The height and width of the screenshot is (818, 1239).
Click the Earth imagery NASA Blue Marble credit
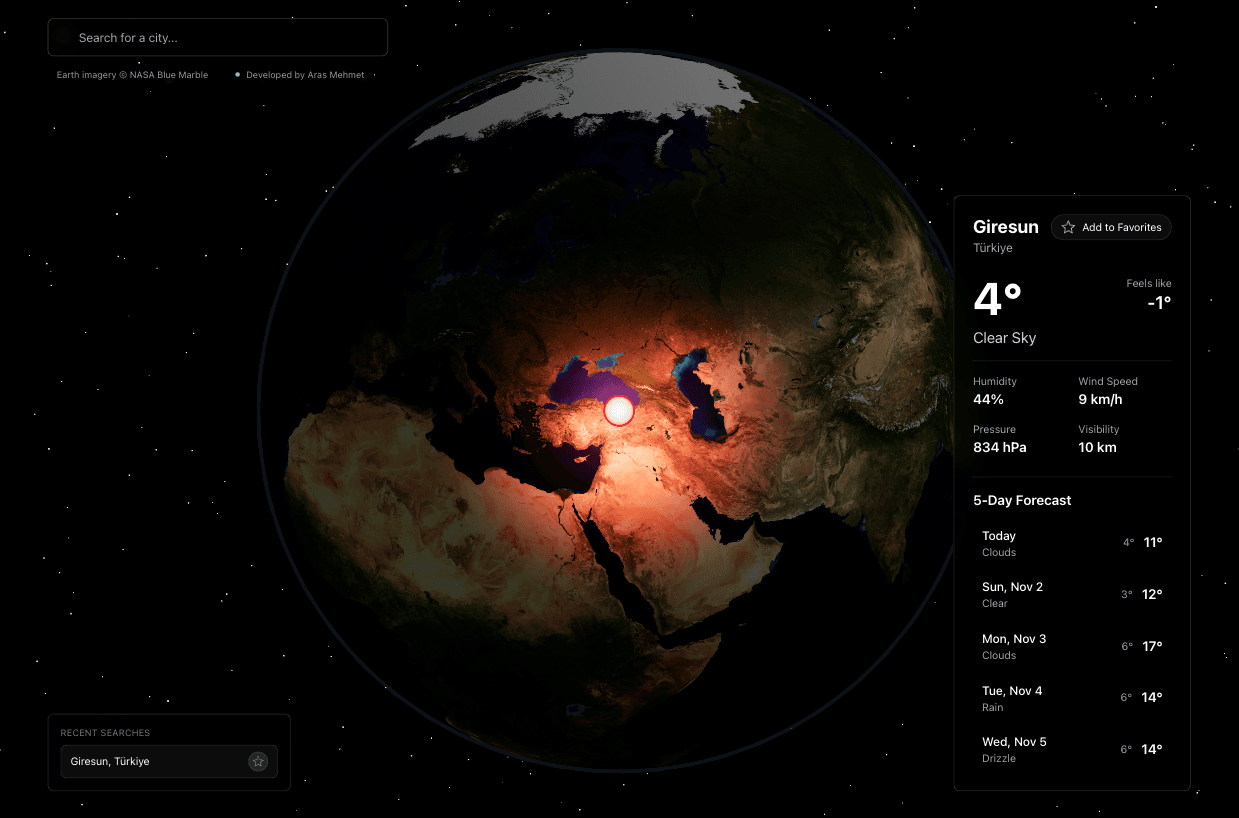(x=132, y=74)
